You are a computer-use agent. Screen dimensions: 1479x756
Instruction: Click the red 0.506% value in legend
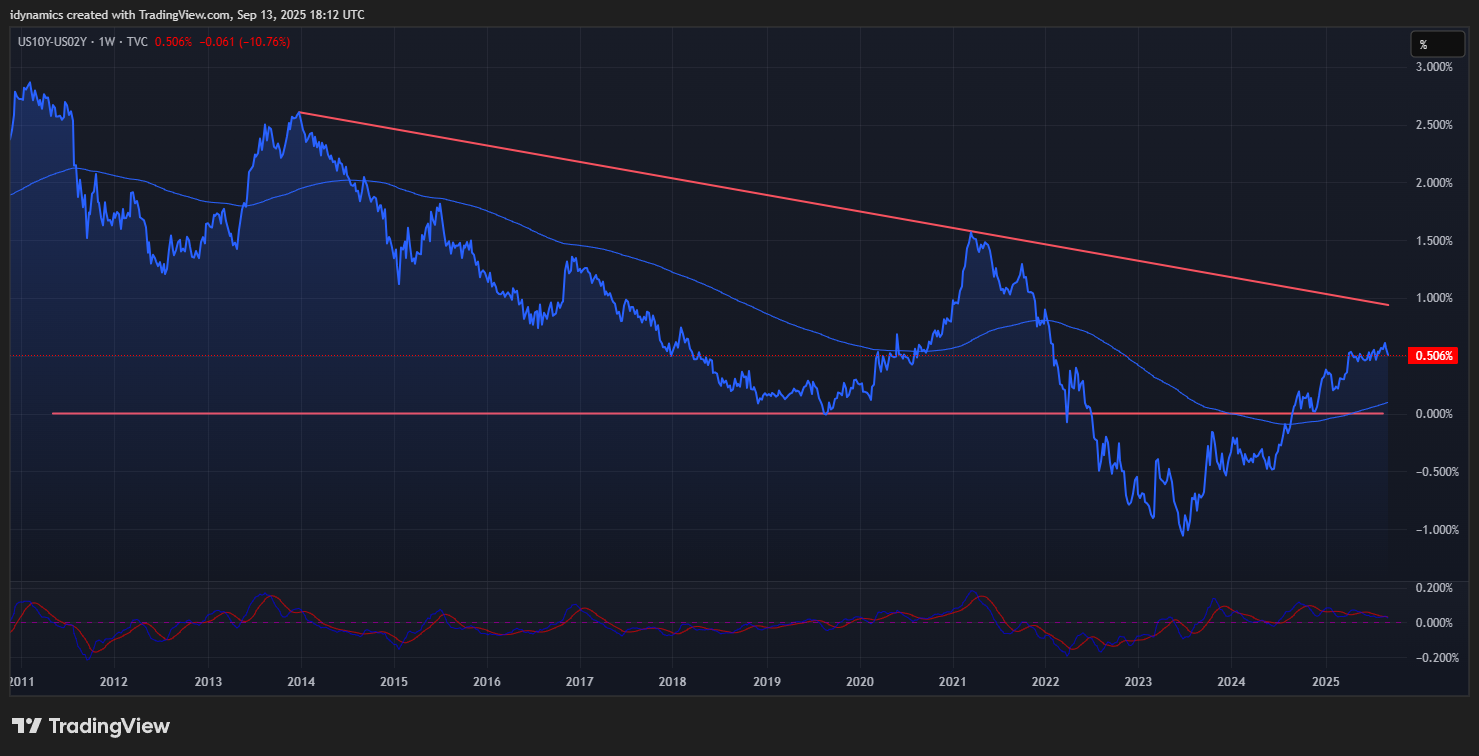[173, 42]
